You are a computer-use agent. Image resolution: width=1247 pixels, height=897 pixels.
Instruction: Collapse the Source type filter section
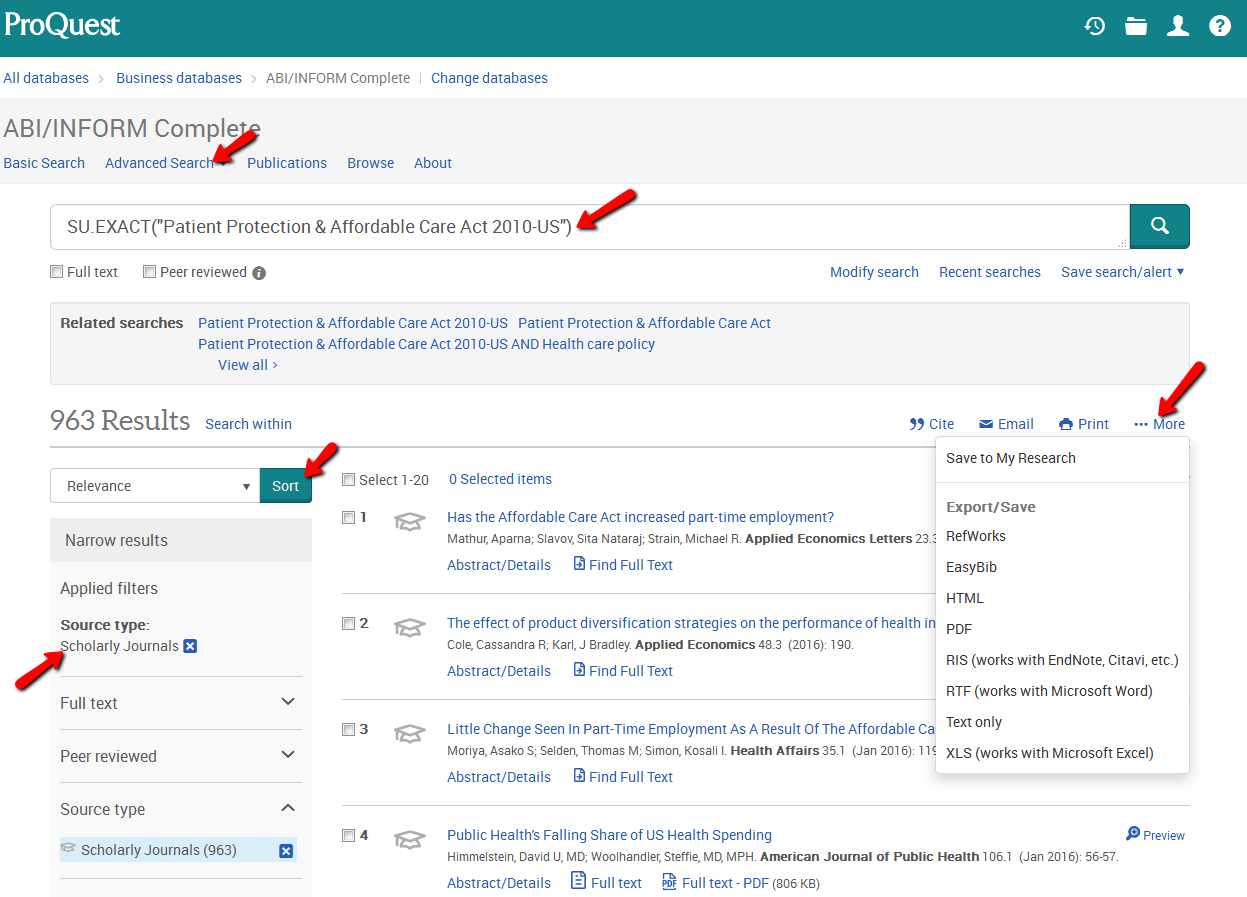click(180, 809)
